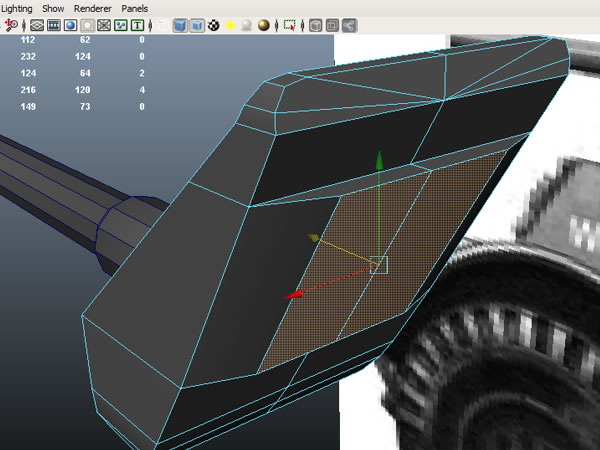Click the Textured checker-sphere icon

(x=213, y=25)
